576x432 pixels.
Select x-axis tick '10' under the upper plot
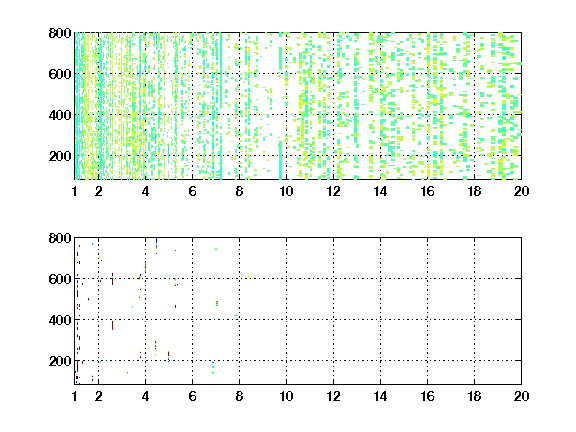click(286, 191)
